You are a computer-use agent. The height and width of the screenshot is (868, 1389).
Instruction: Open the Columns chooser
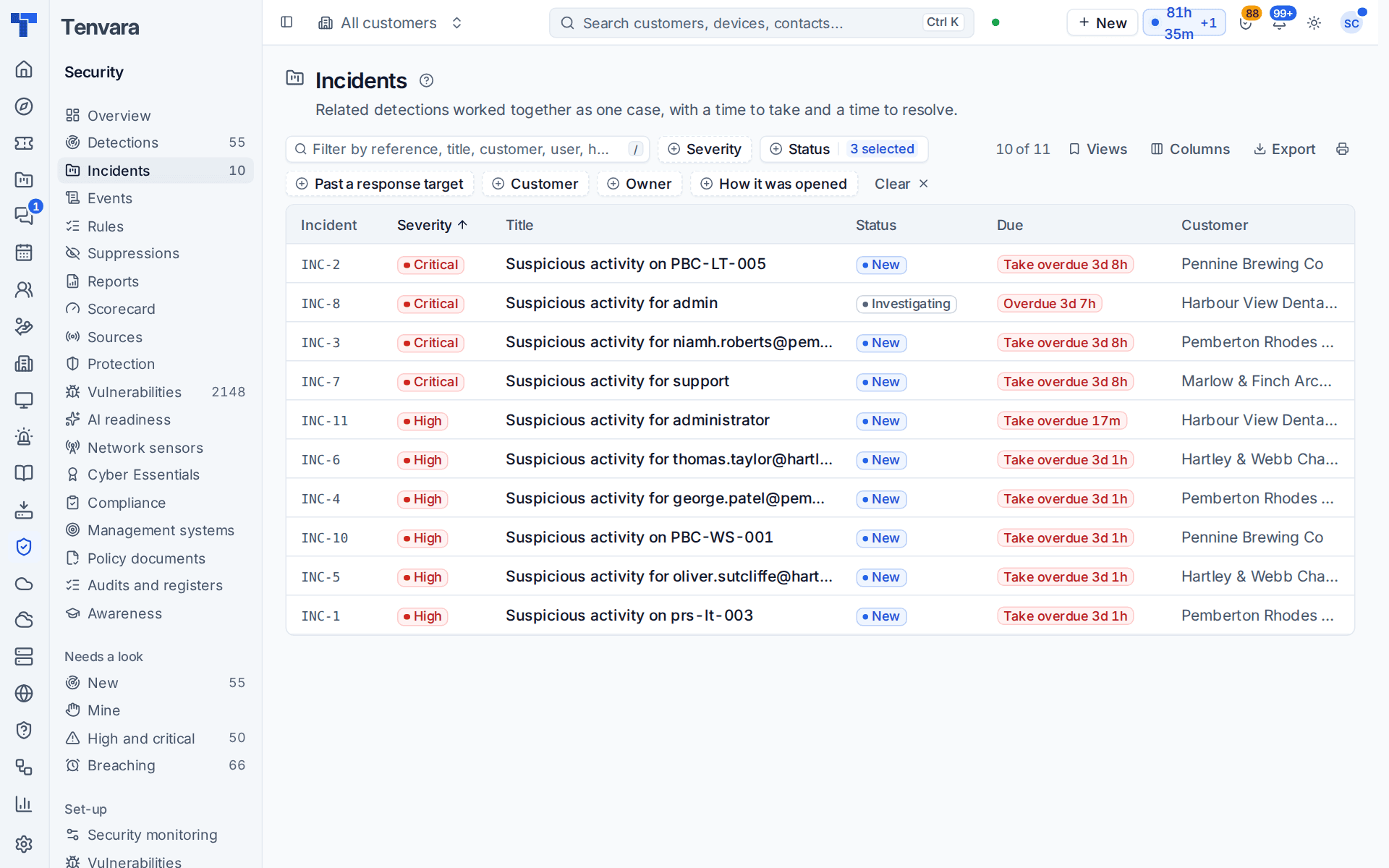pos(1190,149)
